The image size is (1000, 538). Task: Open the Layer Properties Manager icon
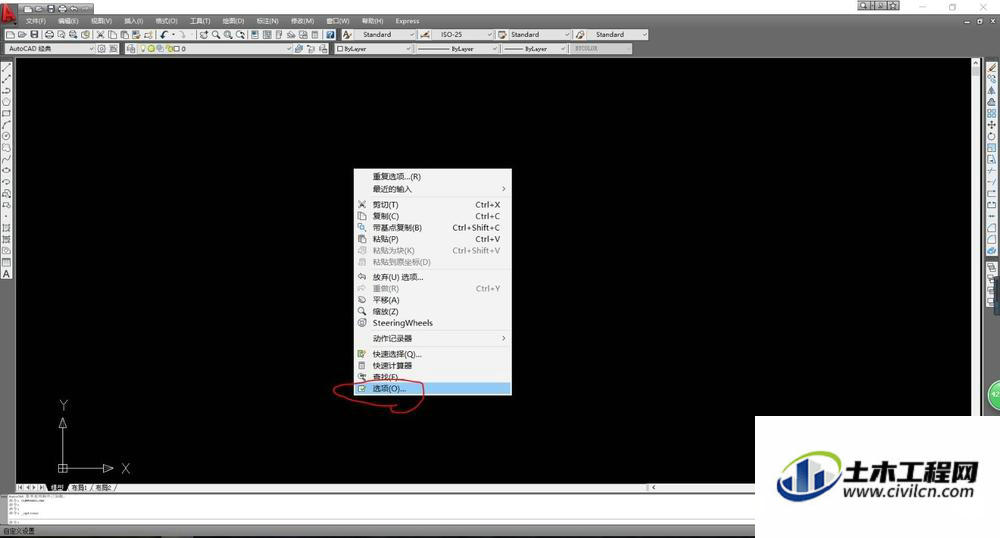(131, 48)
